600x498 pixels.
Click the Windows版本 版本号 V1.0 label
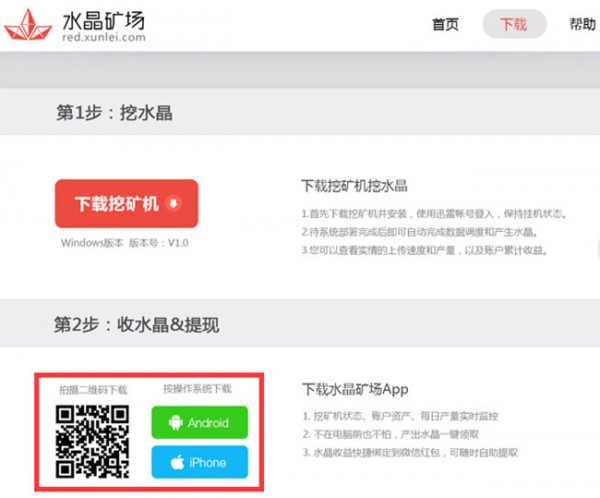pos(125,243)
